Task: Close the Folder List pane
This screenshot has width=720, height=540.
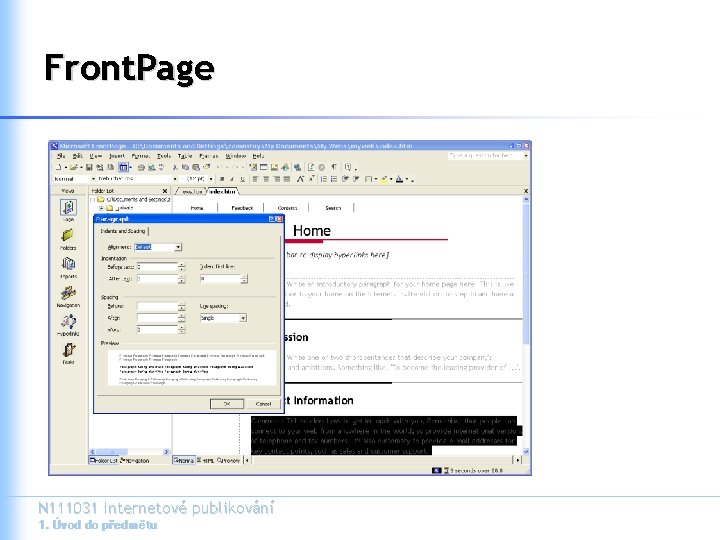Action: pyautogui.click(x=165, y=191)
